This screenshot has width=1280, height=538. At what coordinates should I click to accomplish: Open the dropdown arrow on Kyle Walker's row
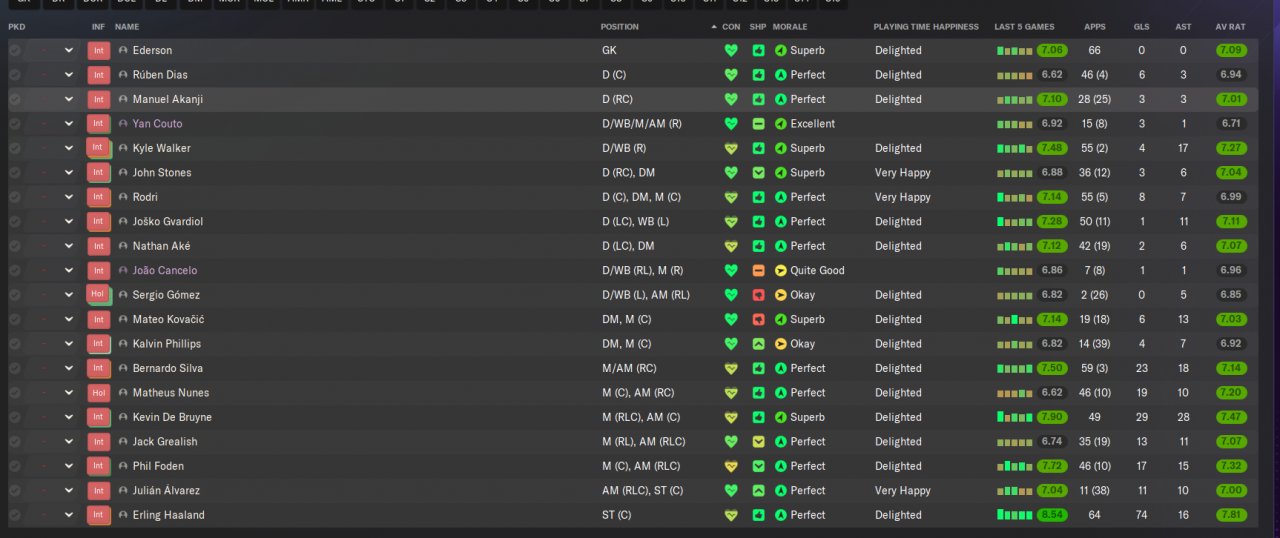tap(69, 148)
